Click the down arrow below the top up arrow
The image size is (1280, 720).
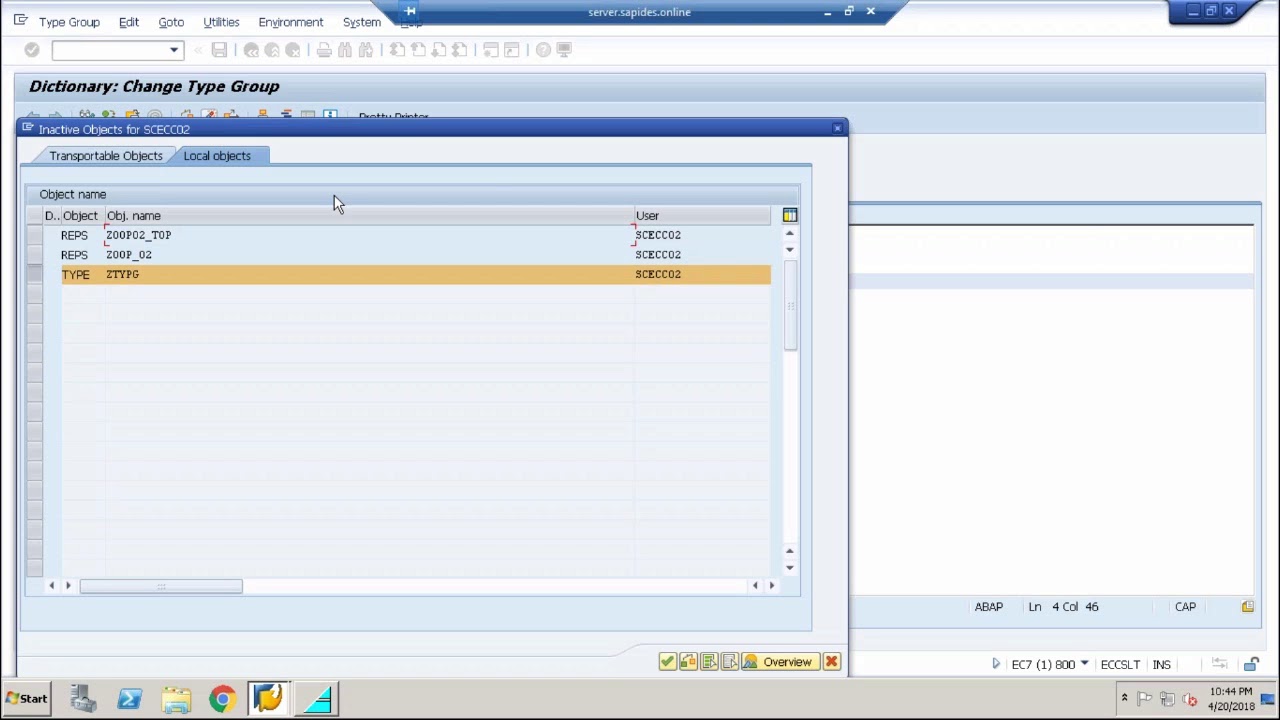[x=790, y=250]
